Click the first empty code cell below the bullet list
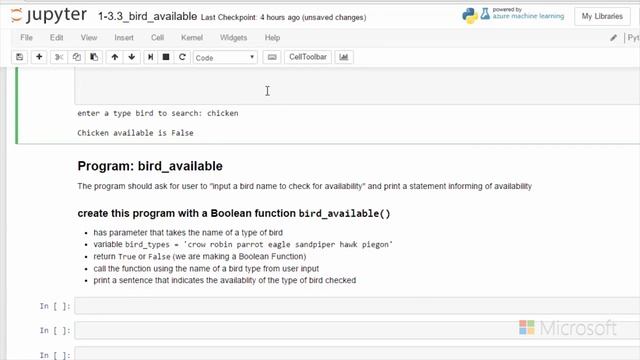640x360 pixels. tap(357, 306)
